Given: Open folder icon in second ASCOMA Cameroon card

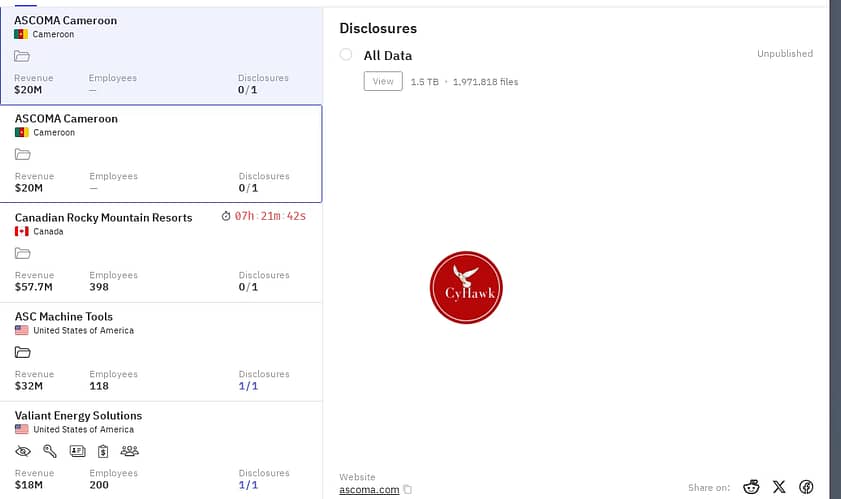Looking at the screenshot, I should click(23, 155).
